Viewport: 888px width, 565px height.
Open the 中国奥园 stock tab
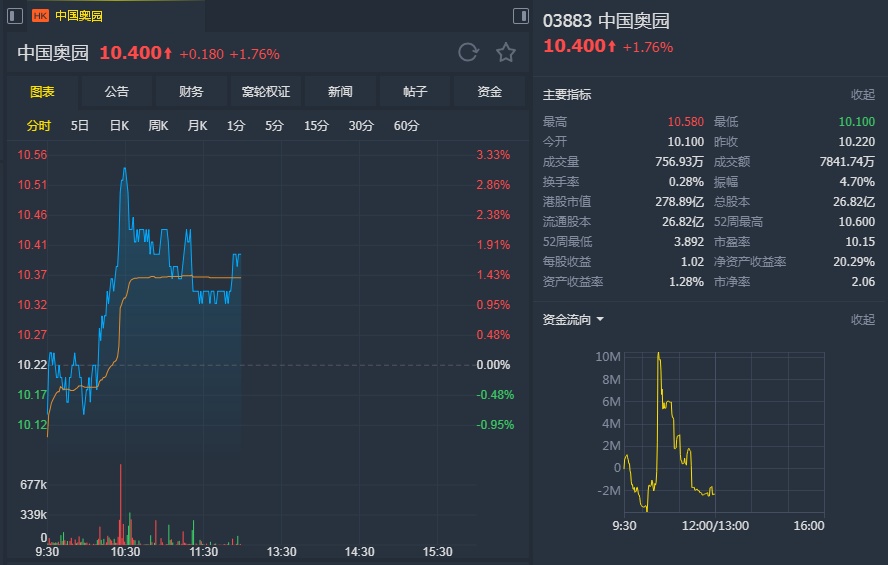[x=78, y=16]
